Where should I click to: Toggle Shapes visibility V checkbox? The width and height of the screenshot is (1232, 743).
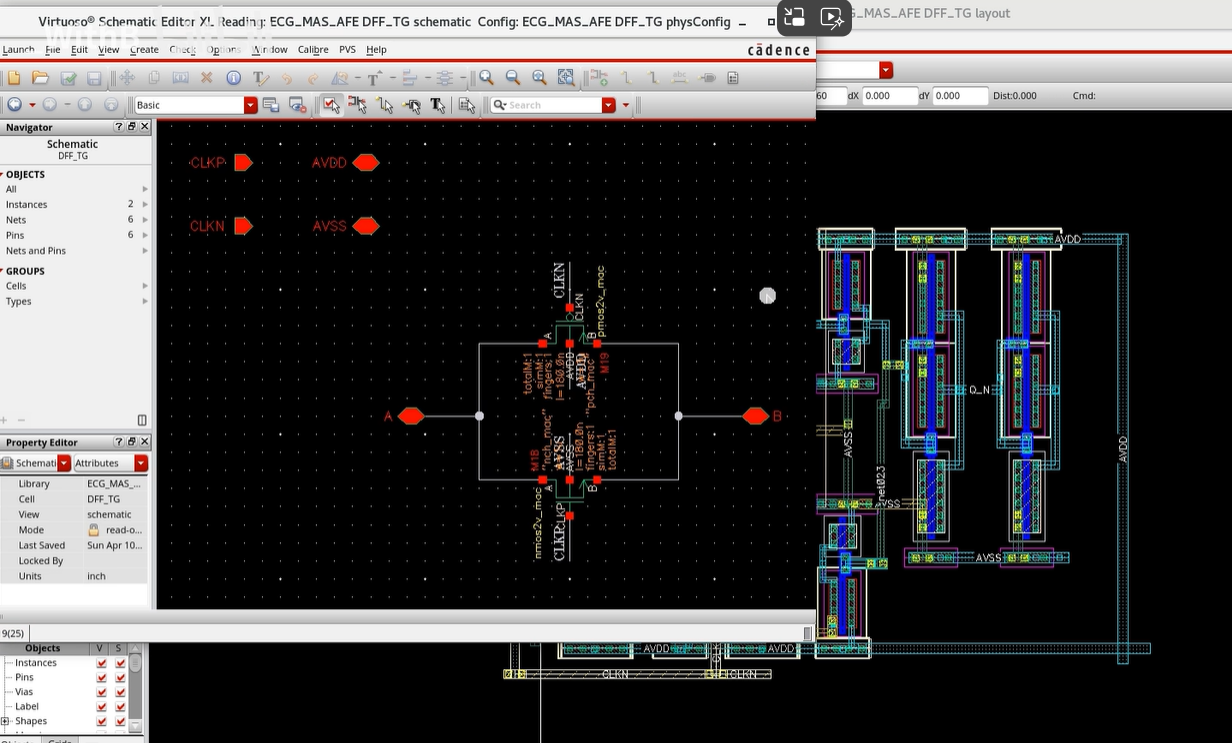[101, 721]
